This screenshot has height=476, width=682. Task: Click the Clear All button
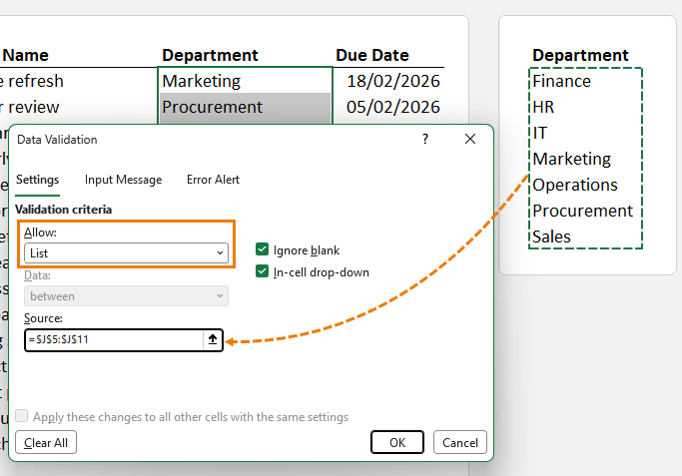[x=46, y=442]
